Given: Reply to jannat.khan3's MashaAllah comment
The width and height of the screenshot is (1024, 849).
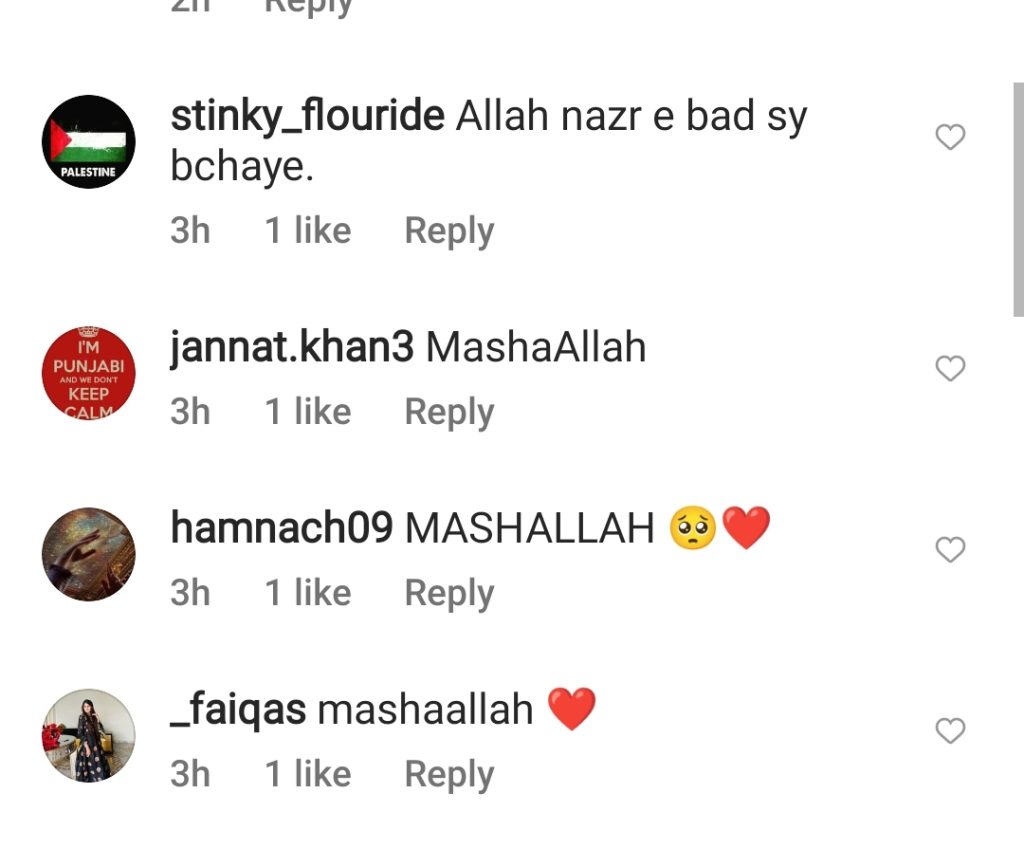Looking at the screenshot, I should coord(449,412).
